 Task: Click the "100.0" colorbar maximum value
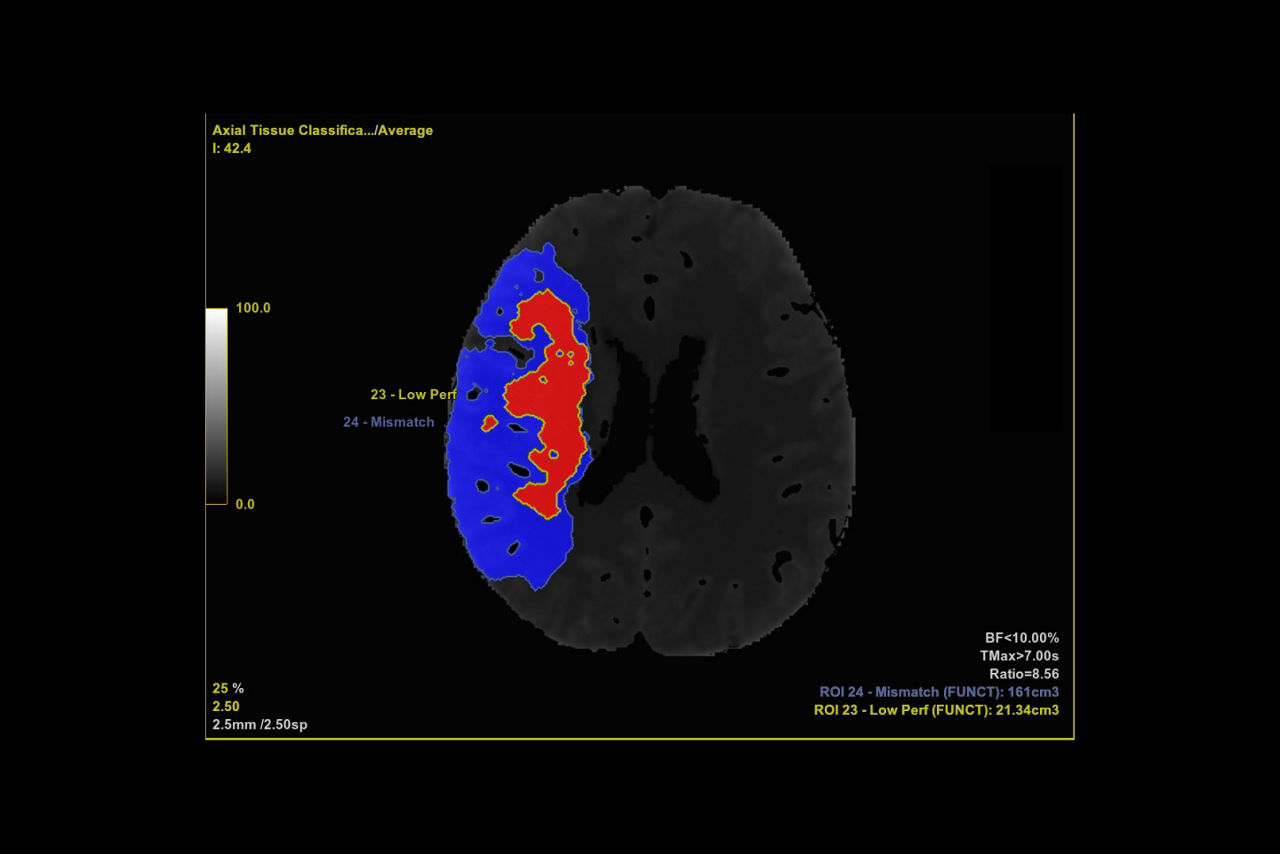point(253,308)
